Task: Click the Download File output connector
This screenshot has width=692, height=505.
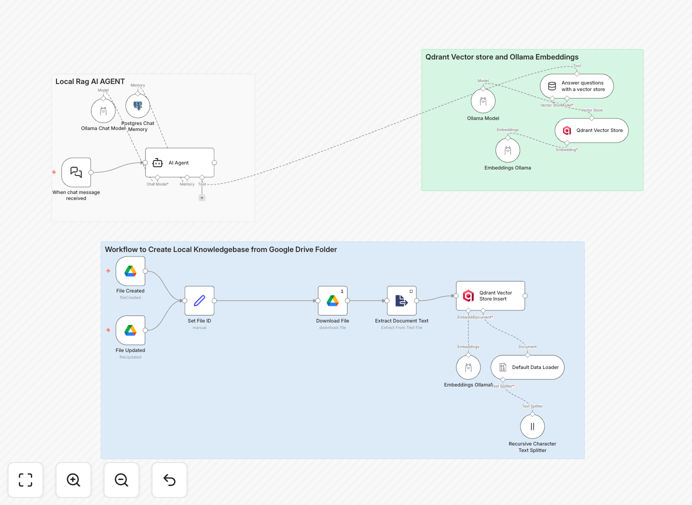Action: pos(348,301)
